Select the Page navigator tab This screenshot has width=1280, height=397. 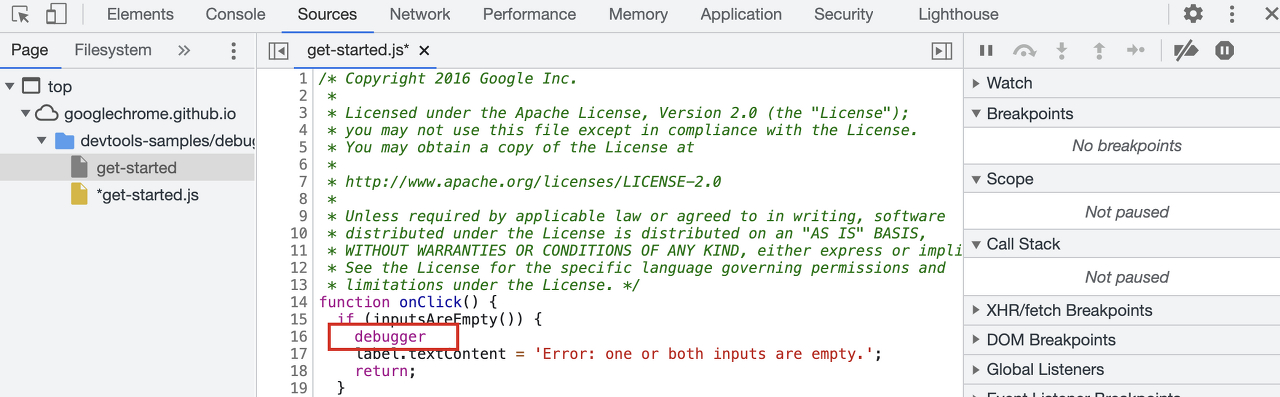pos(30,50)
